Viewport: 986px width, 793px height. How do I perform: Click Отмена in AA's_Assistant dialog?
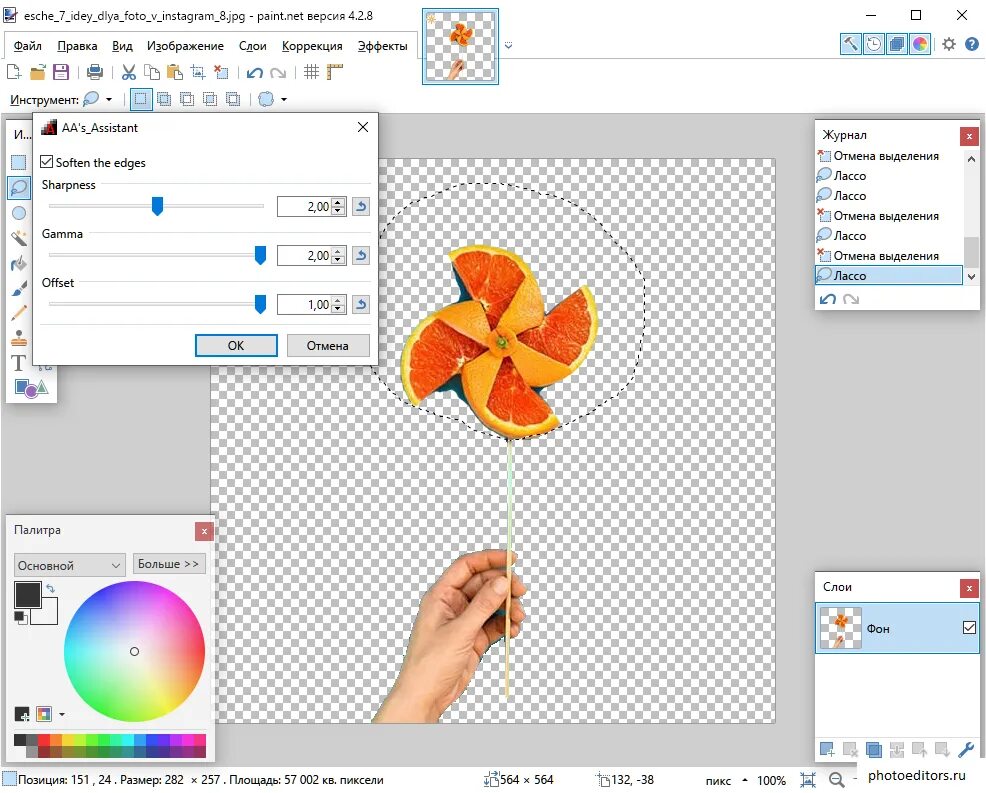tap(328, 345)
